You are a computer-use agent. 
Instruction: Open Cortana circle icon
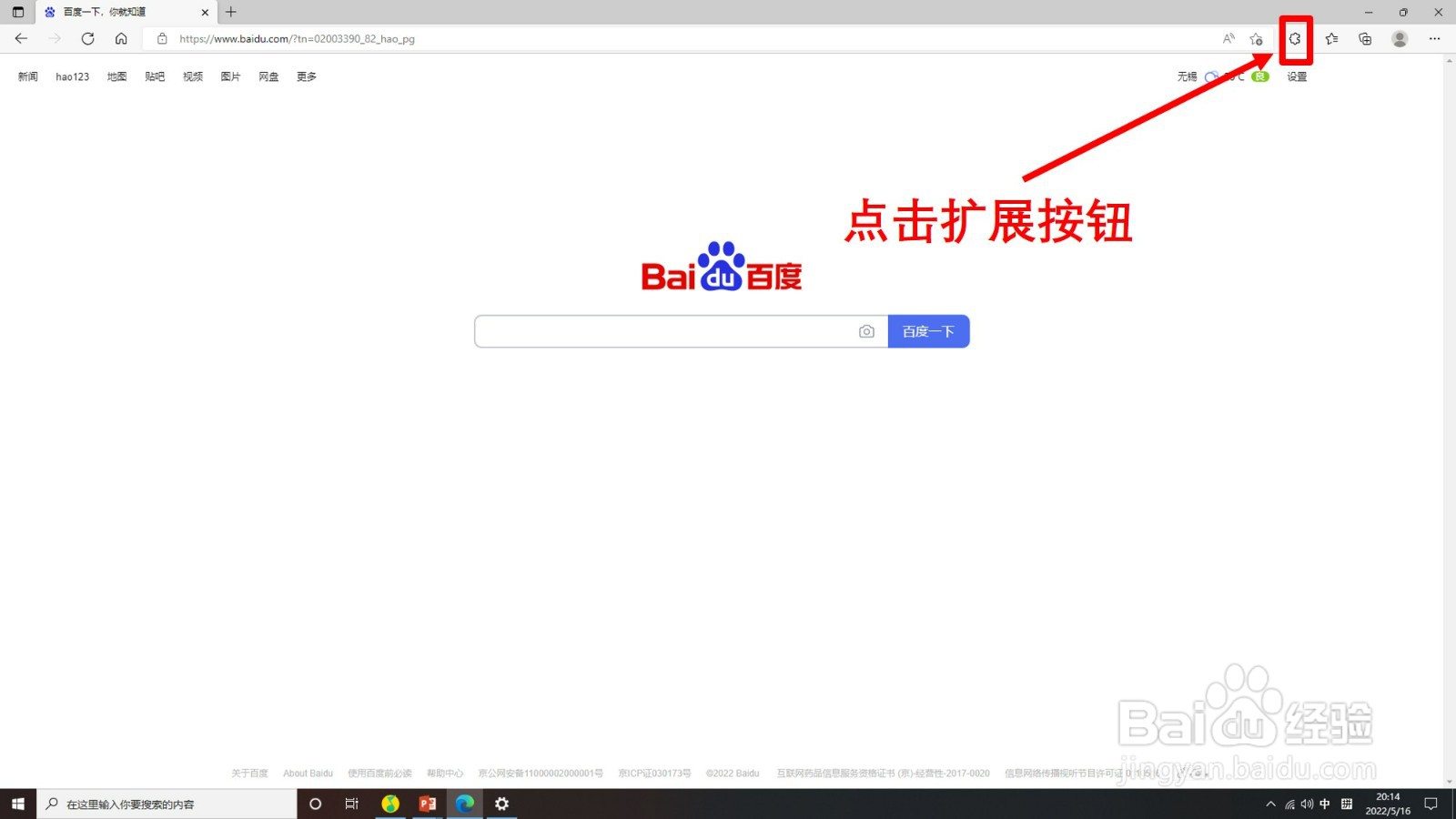point(316,804)
